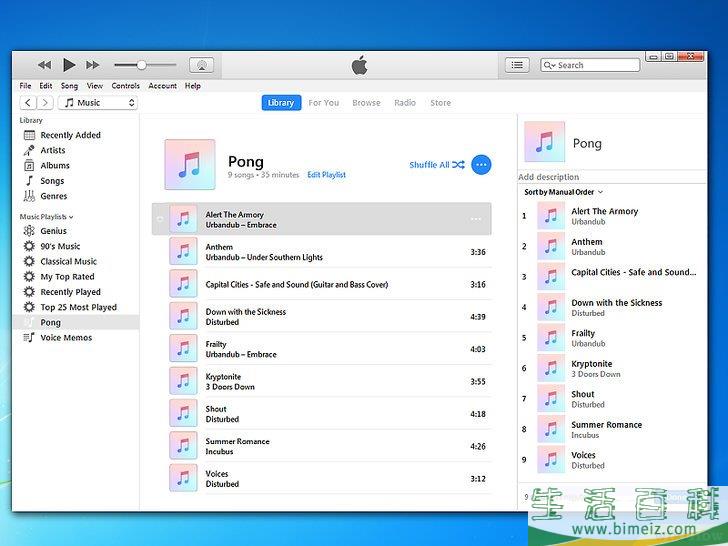Click the artwork icon of Anthem in main list
This screenshot has width=728, height=546.
coord(183,251)
